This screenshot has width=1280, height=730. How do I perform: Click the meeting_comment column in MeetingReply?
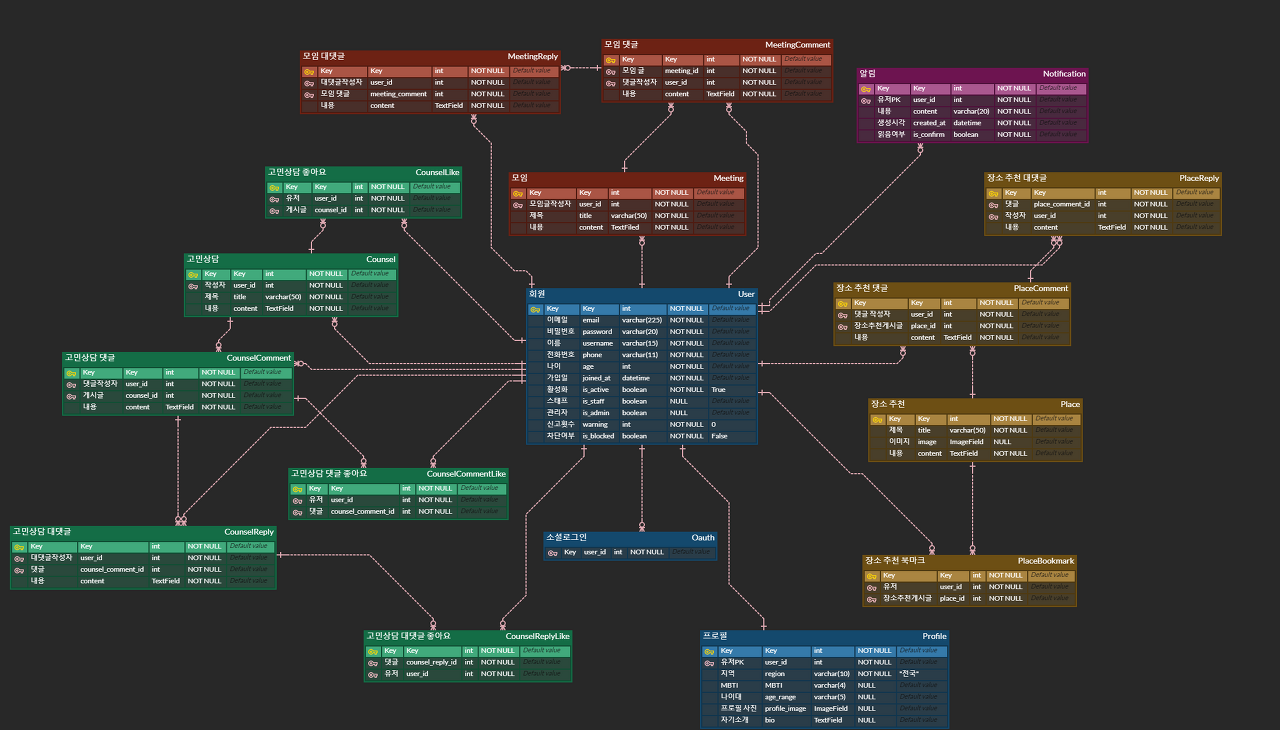(398, 94)
